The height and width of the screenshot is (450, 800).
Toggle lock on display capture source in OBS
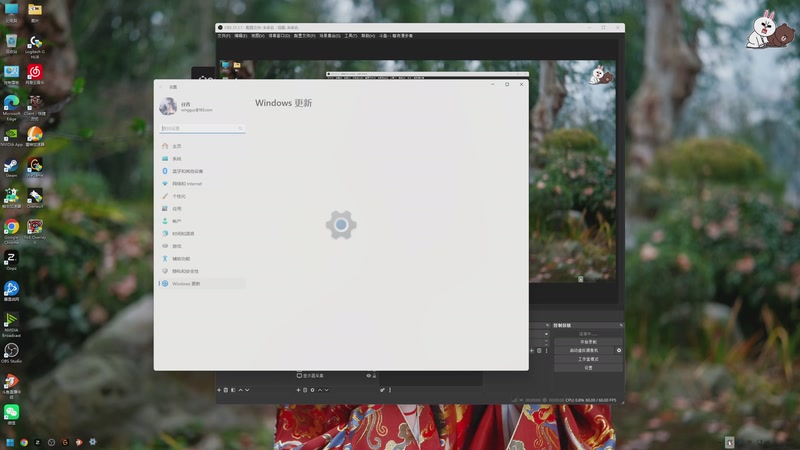(374, 376)
